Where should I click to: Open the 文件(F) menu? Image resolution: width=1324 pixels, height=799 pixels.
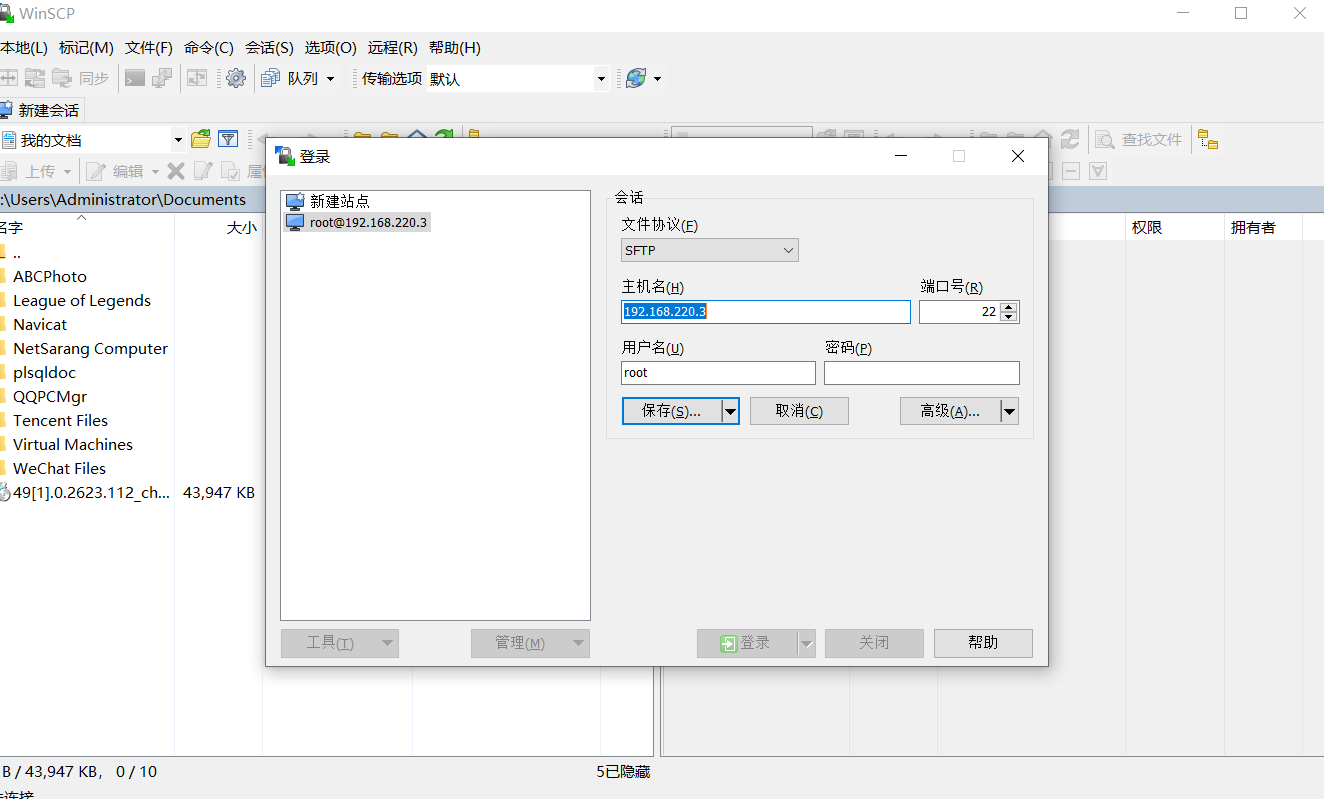tap(149, 47)
